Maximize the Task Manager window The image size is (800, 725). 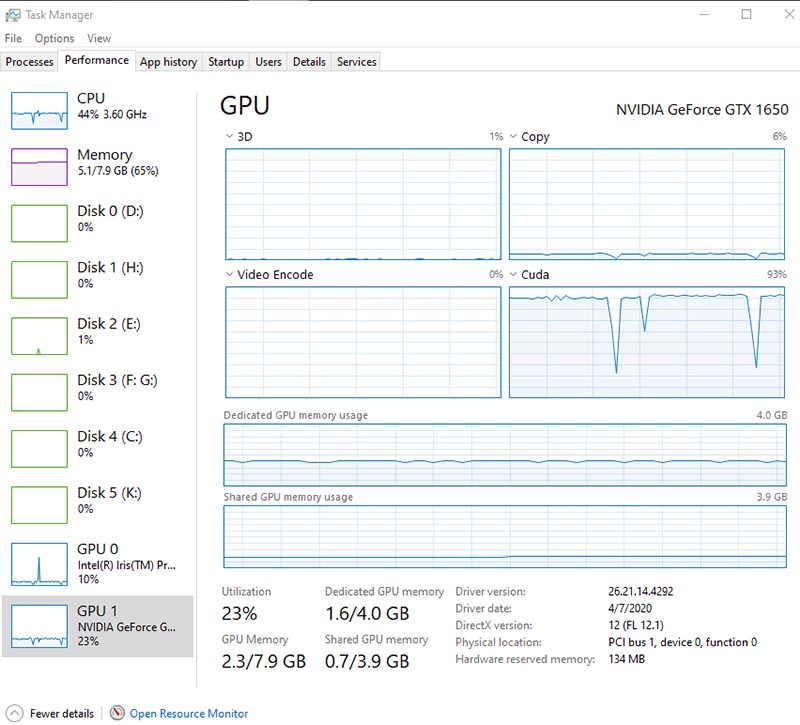(x=746, y=14)
